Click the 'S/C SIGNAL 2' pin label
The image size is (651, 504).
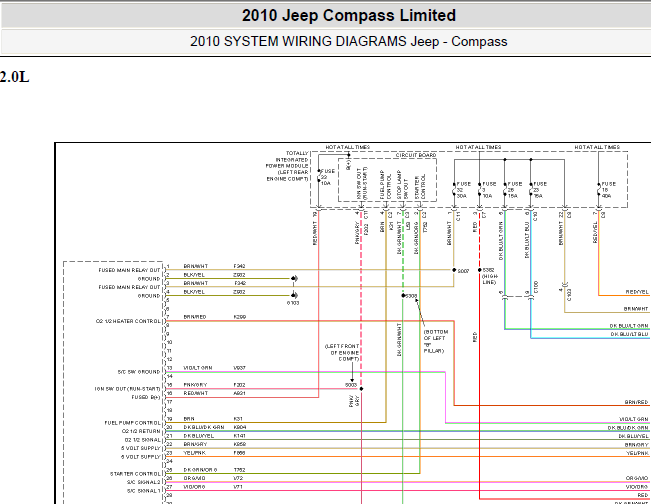[144, 482]
